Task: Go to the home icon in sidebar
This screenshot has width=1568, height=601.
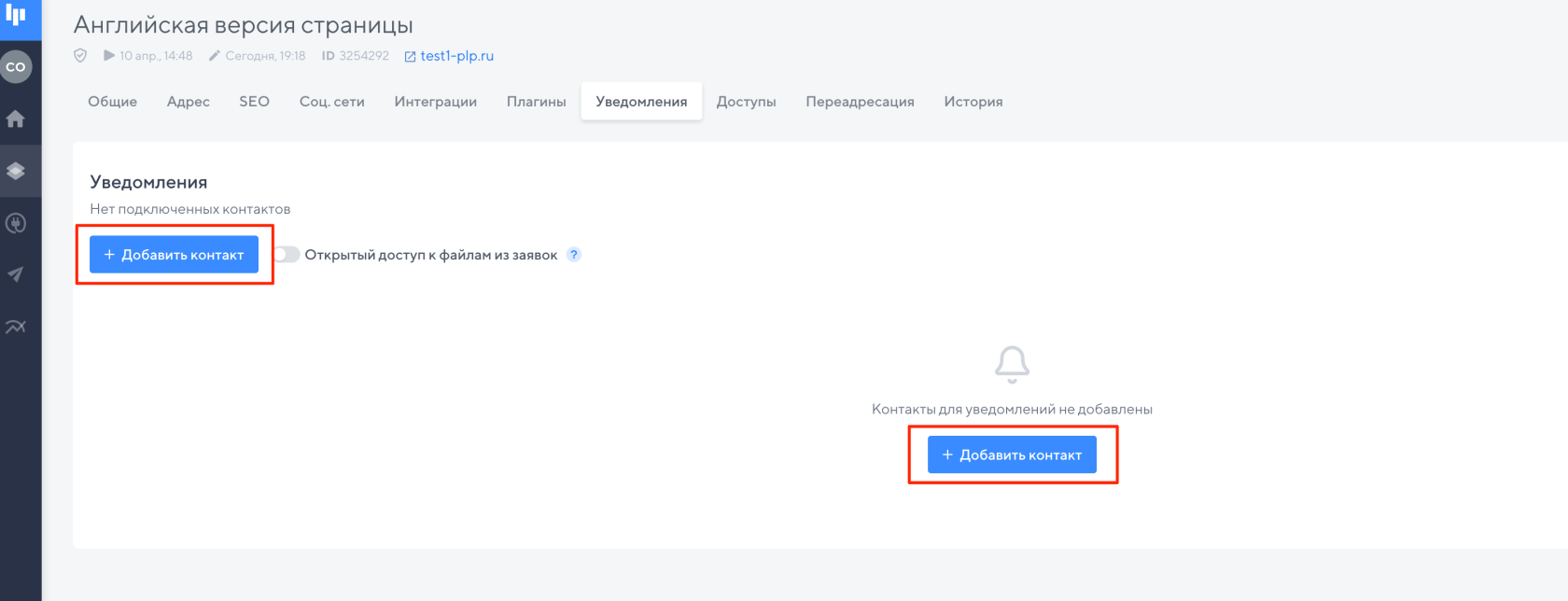Action: coord(16,119)
